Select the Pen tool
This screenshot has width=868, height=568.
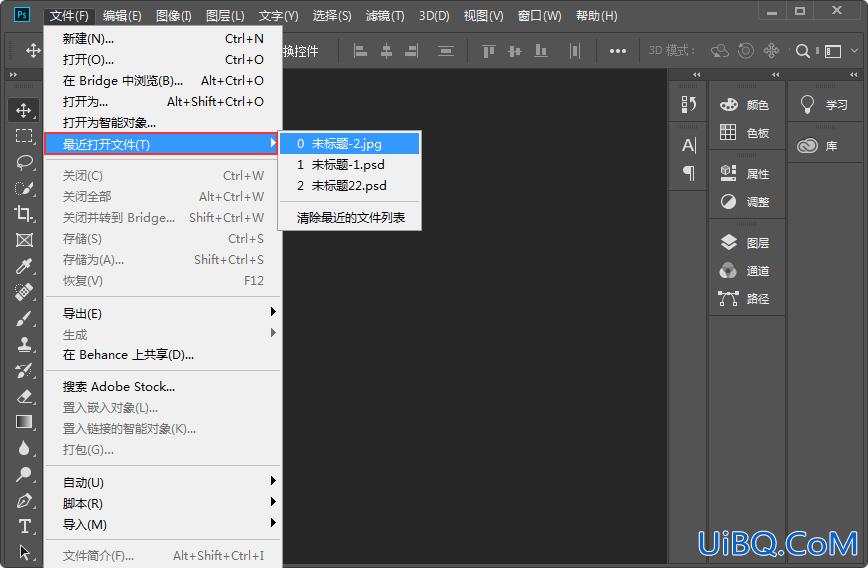click(24, 500)
